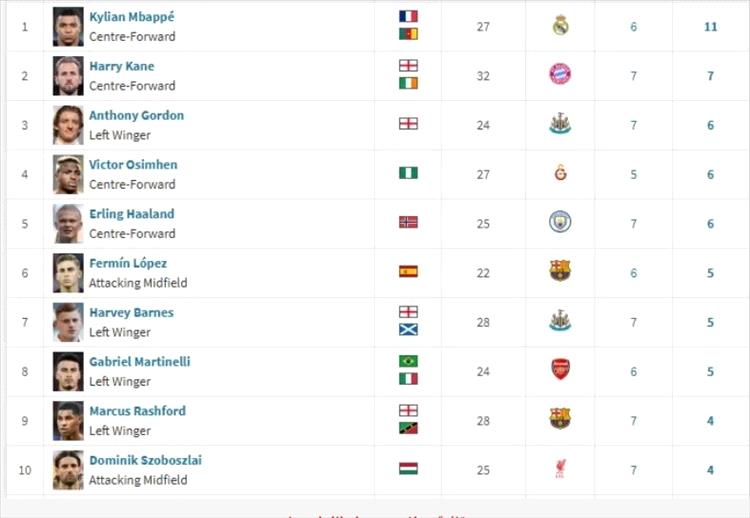Viewport: 750px width, 518px height.
Task: Click Kylian Mbappé's portrait thumbnail
Action: click(x=68, y=26)
